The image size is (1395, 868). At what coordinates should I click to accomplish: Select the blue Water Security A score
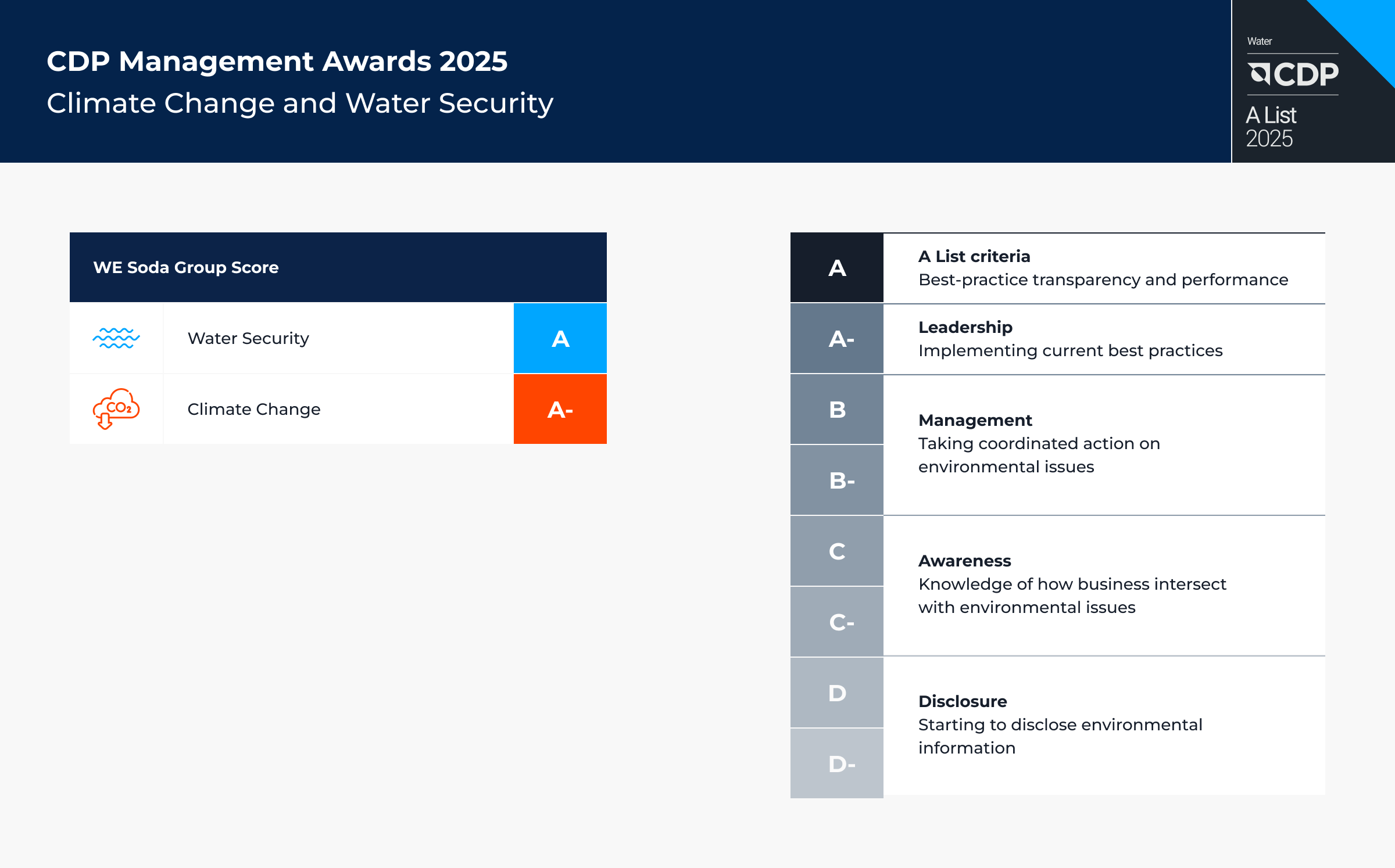pos(560,338)
